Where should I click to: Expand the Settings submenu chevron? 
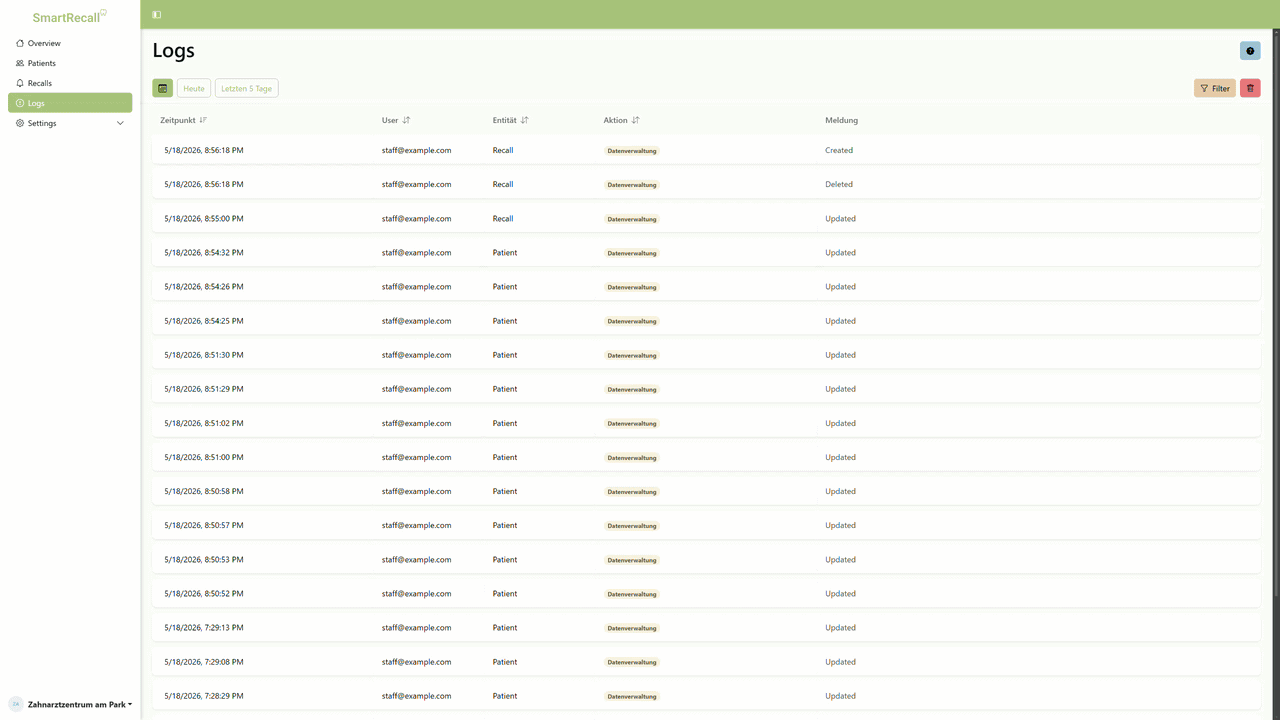(x=120, y=123)
